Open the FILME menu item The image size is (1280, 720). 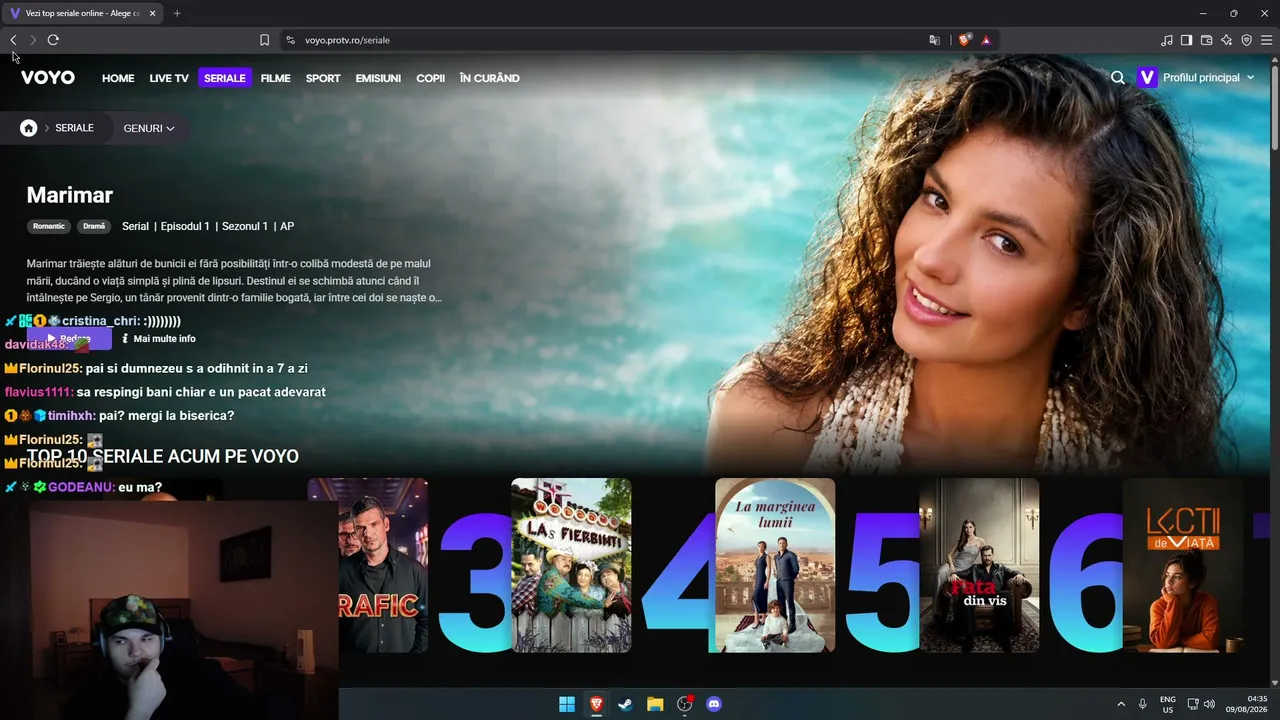point(275,78)
